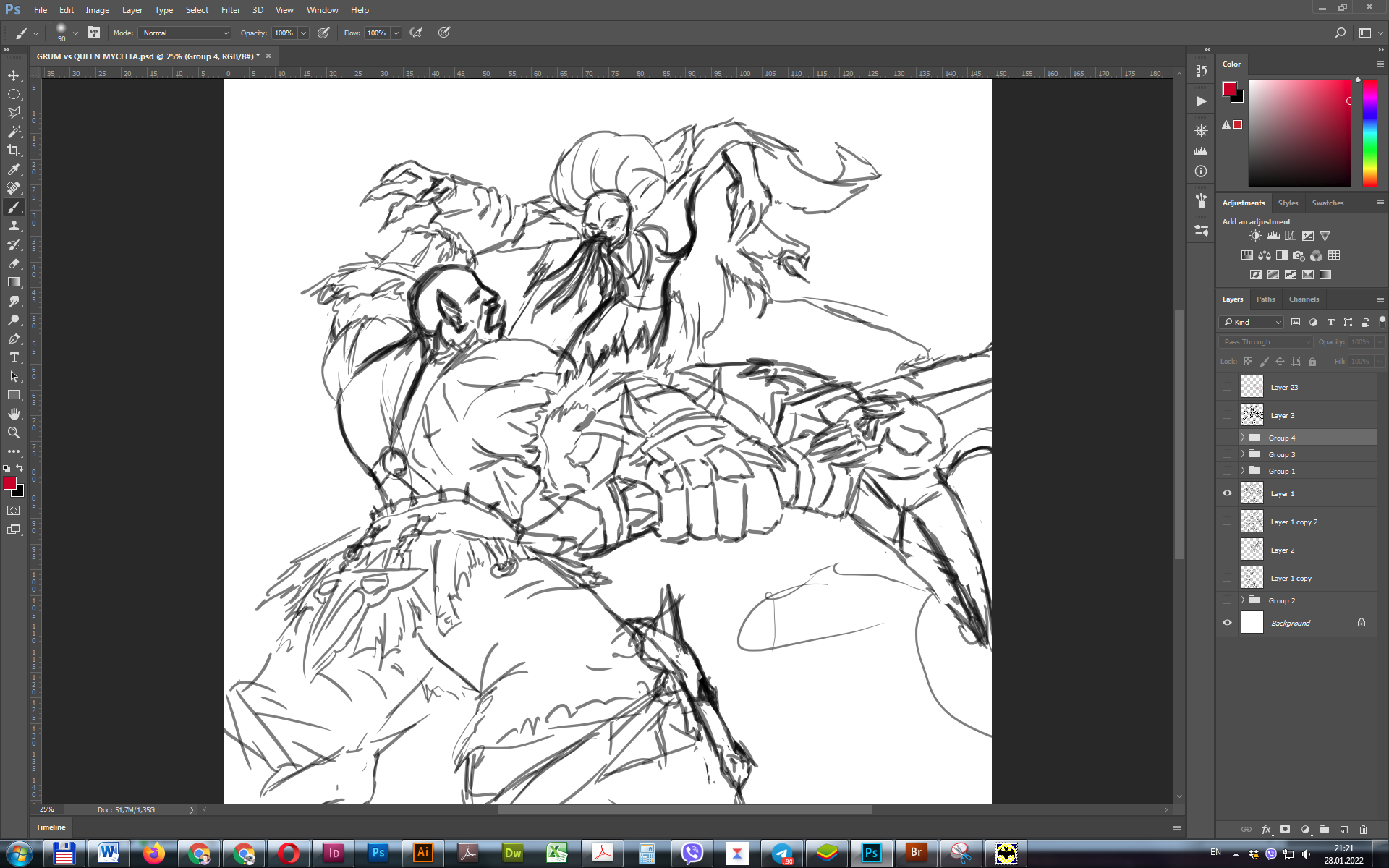
Task: Open the Image menu
Action: click(x=97, y=10)
